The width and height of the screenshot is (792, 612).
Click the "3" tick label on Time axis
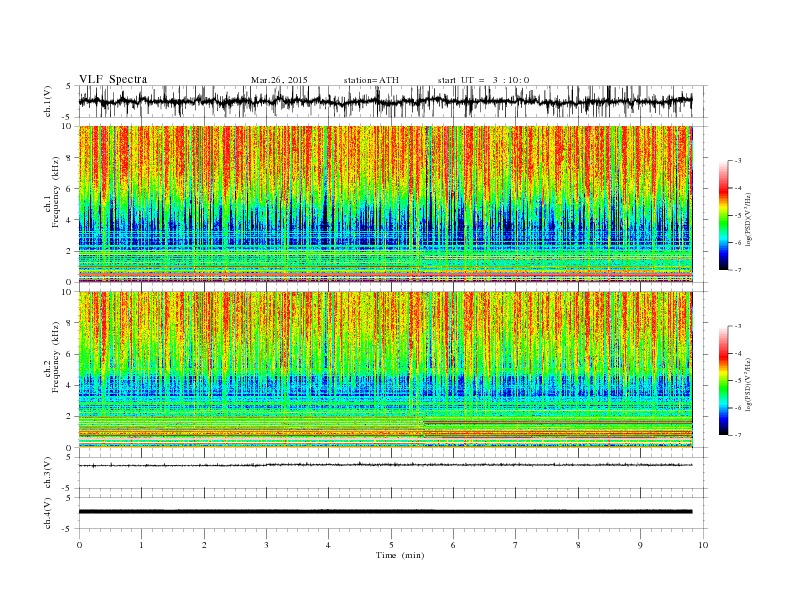(x=266, y=545)
